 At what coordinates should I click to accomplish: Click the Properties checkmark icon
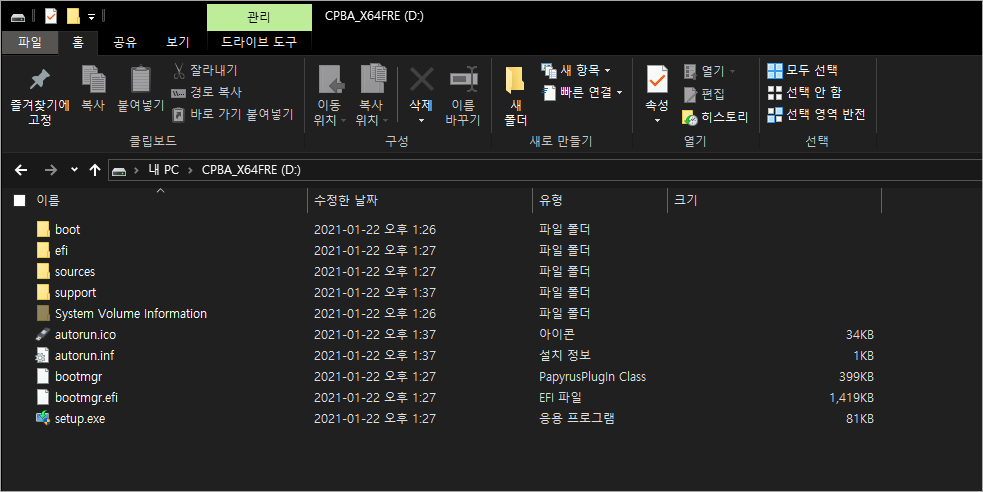[657, 80]
